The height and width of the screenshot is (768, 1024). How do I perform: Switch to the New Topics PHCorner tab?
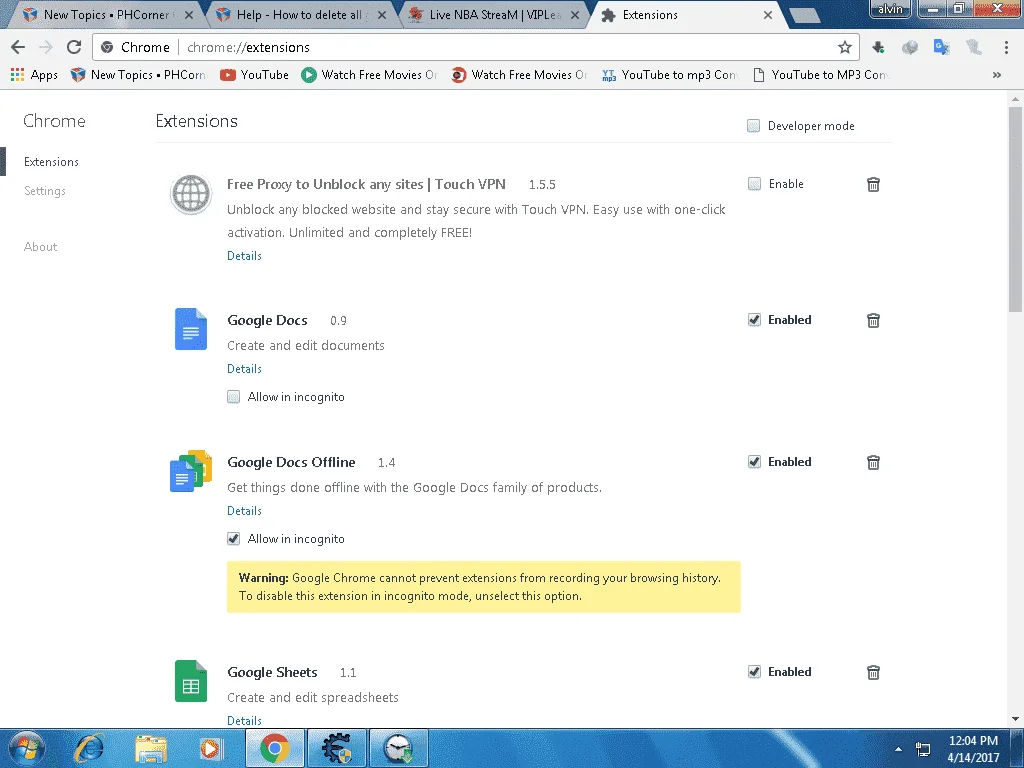(104, 14)
